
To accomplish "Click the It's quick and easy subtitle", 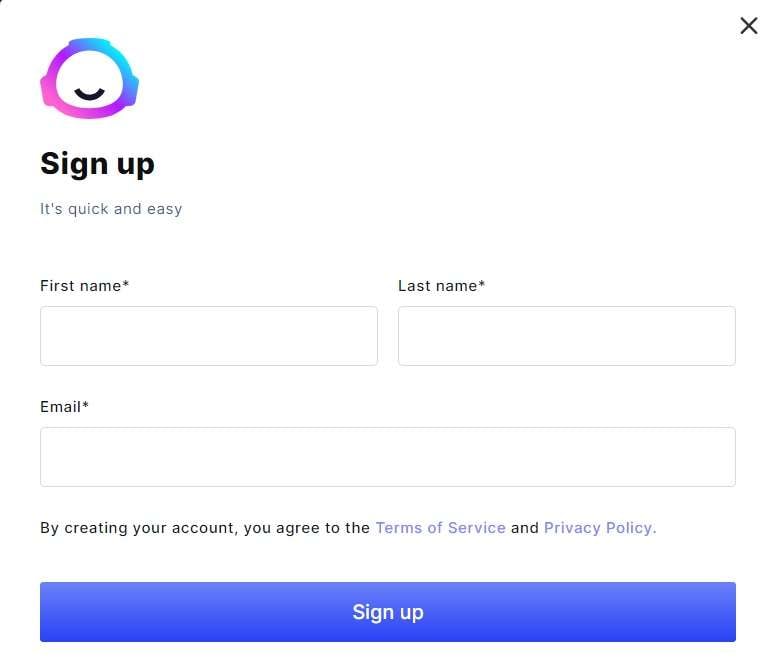I will click(x=111, y=209).
